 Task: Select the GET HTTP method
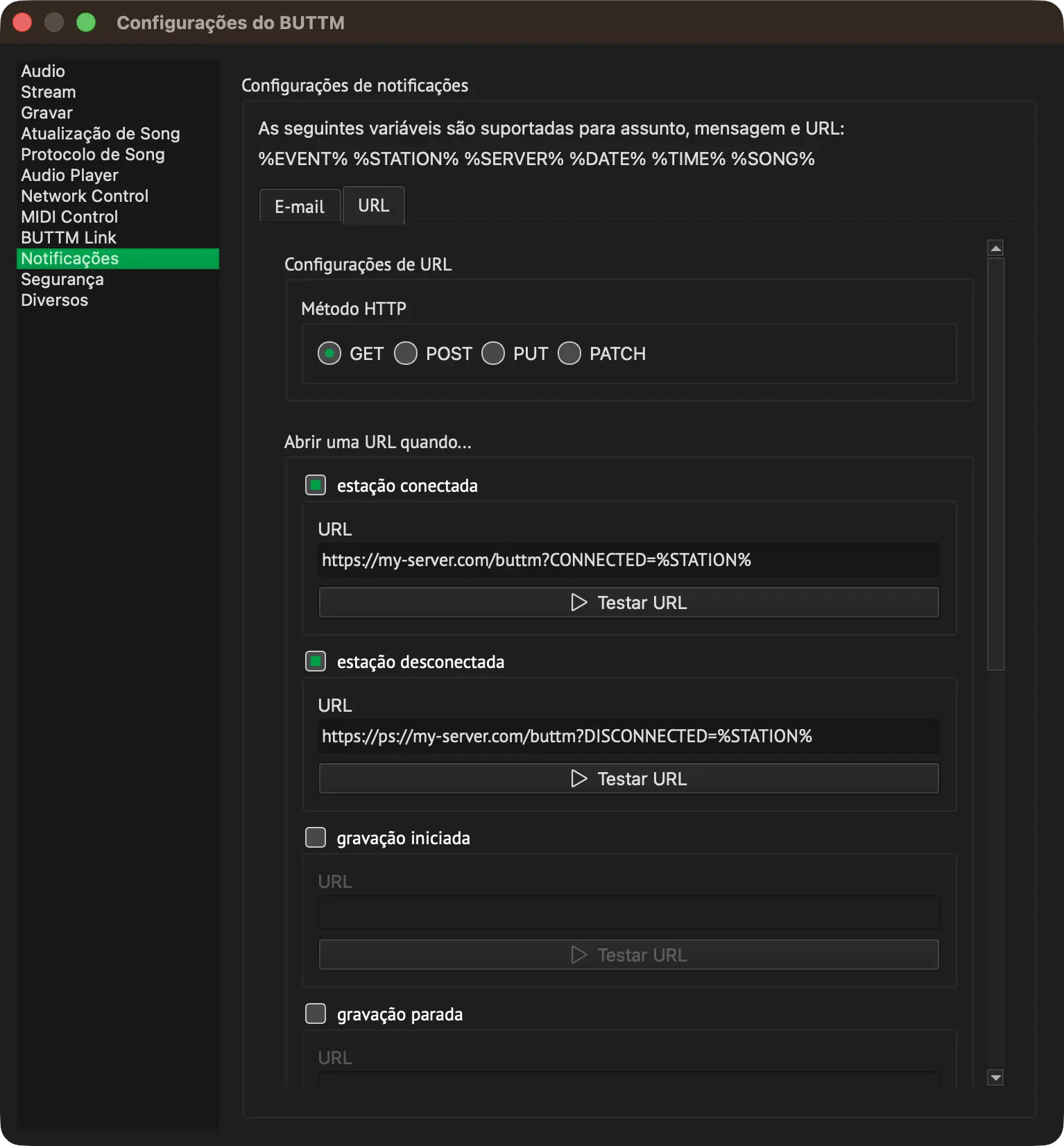pos(329,353)
